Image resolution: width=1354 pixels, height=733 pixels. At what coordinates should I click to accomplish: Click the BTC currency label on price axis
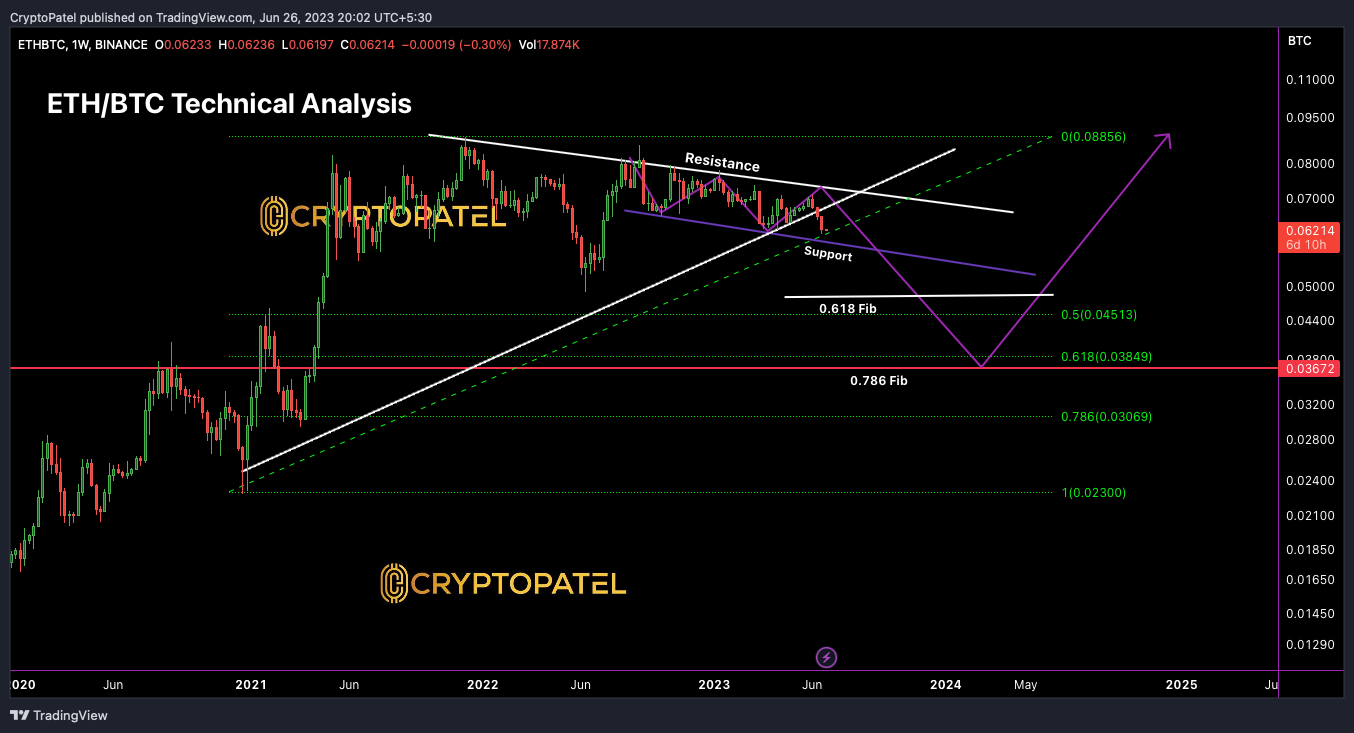click(x=1300, y=41)
